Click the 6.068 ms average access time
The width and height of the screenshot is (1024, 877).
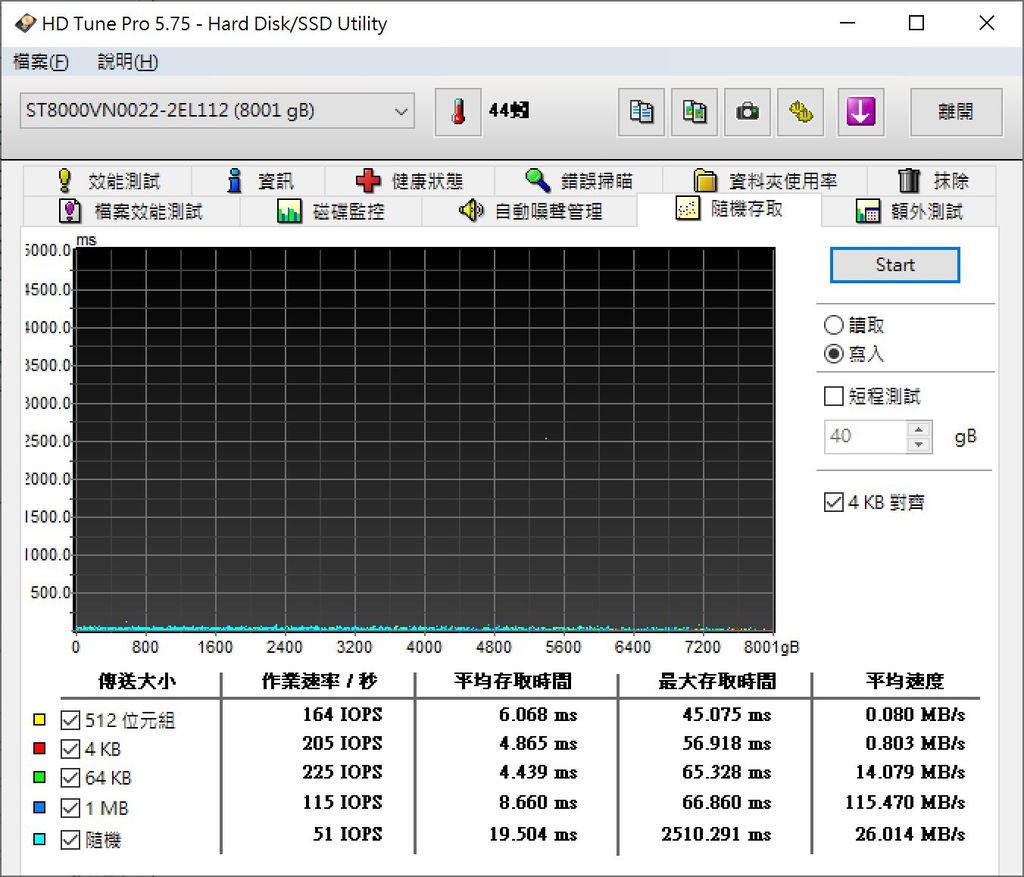coord(538,714)
